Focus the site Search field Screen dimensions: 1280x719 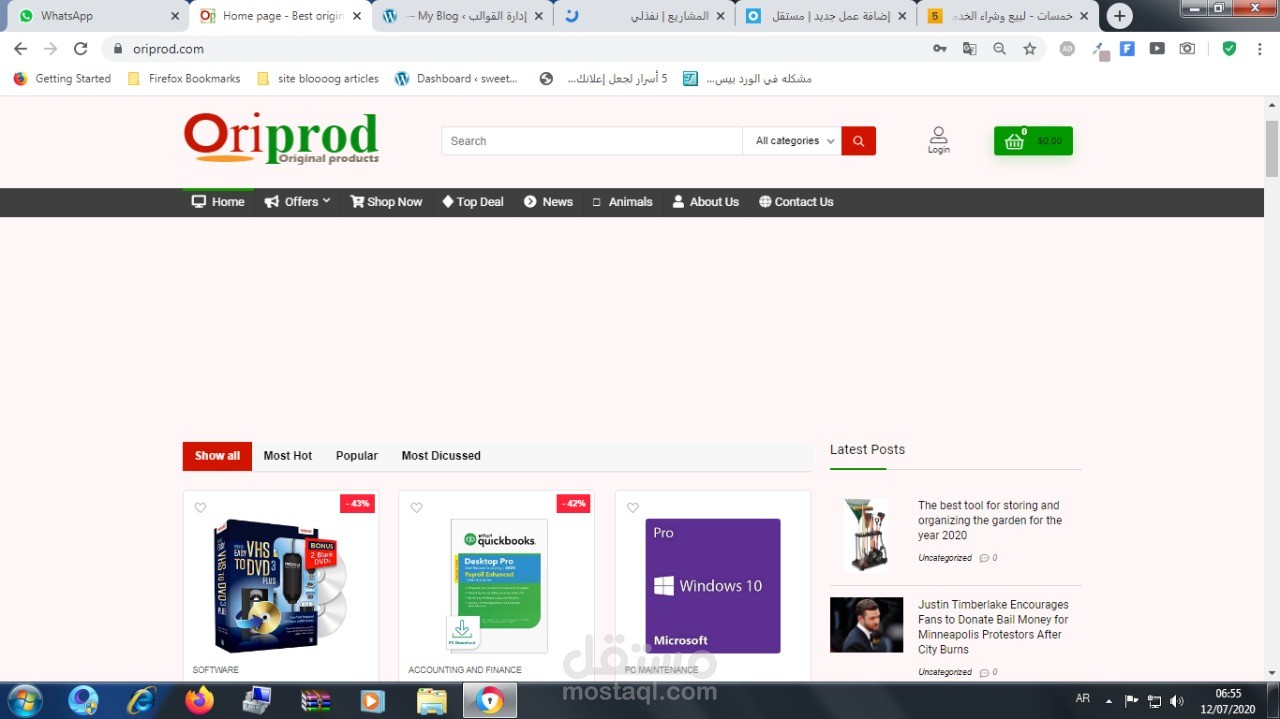click(592, 141)
